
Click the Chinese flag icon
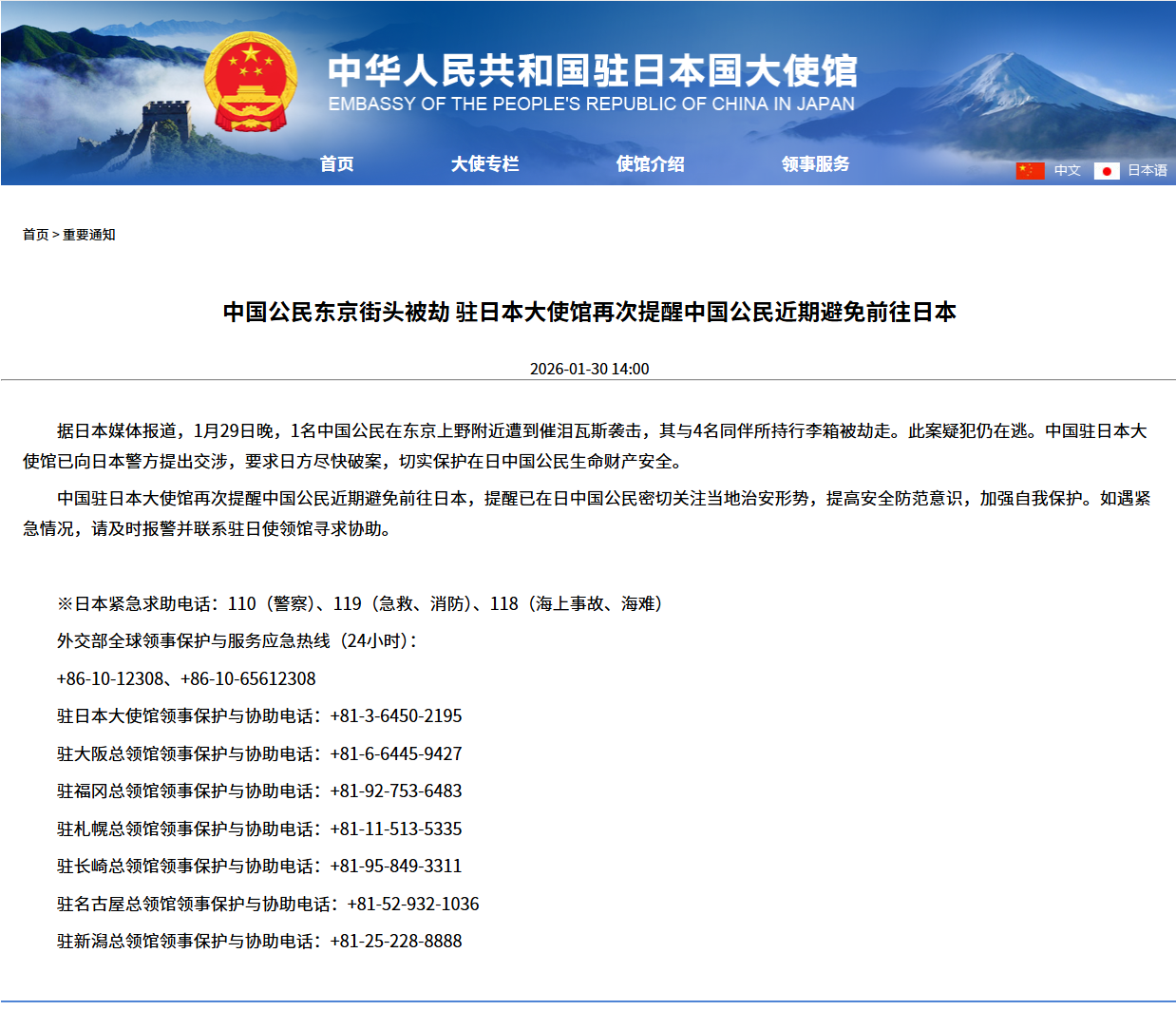[1030, 171]
